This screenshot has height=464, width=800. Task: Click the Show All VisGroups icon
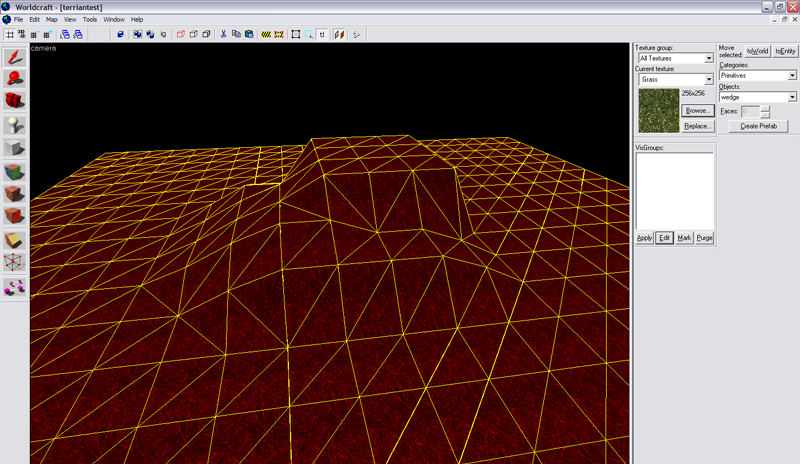coord(206,34)
